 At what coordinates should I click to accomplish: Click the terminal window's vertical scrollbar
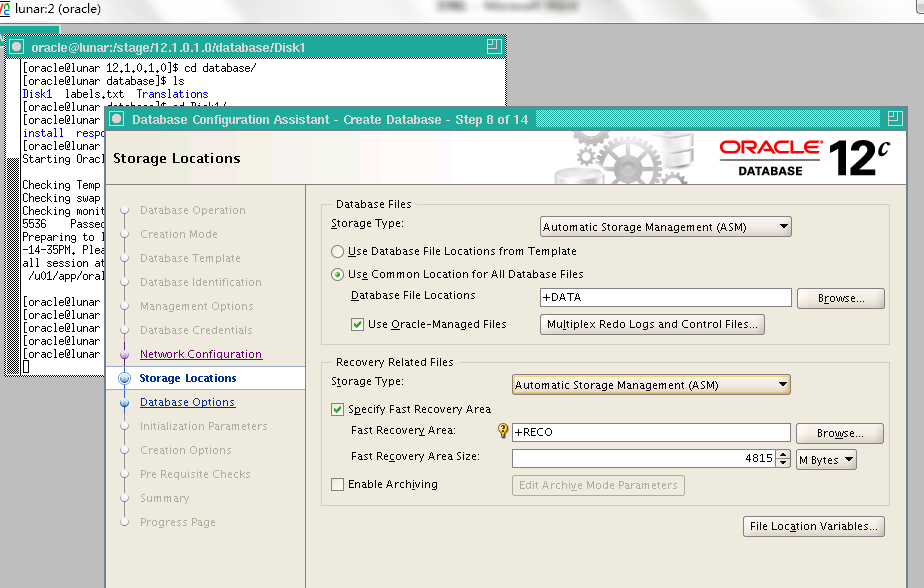pos(13,217)
